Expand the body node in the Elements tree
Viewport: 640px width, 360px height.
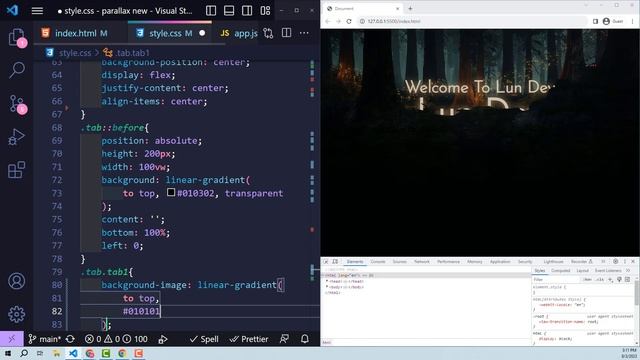click(327, 287)
